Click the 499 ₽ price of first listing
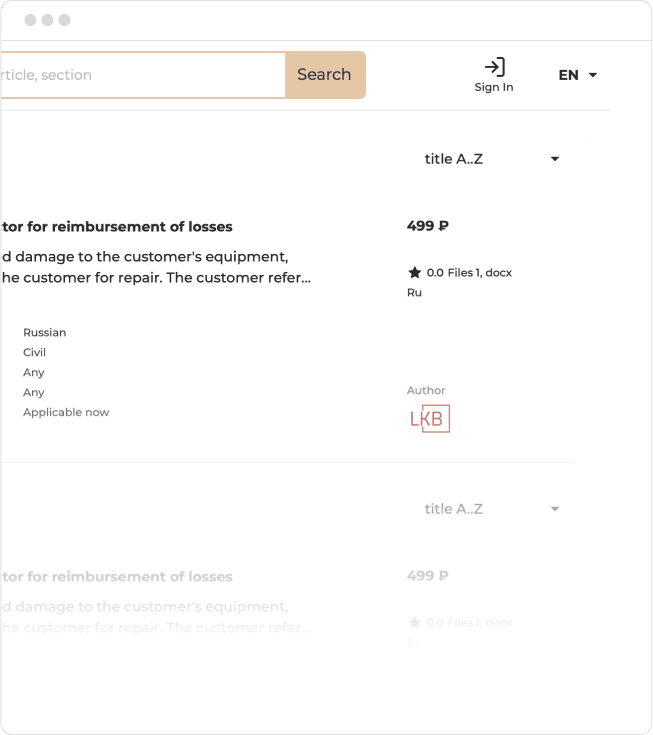This screenshot has height=735, width=653. click(427, 226)
